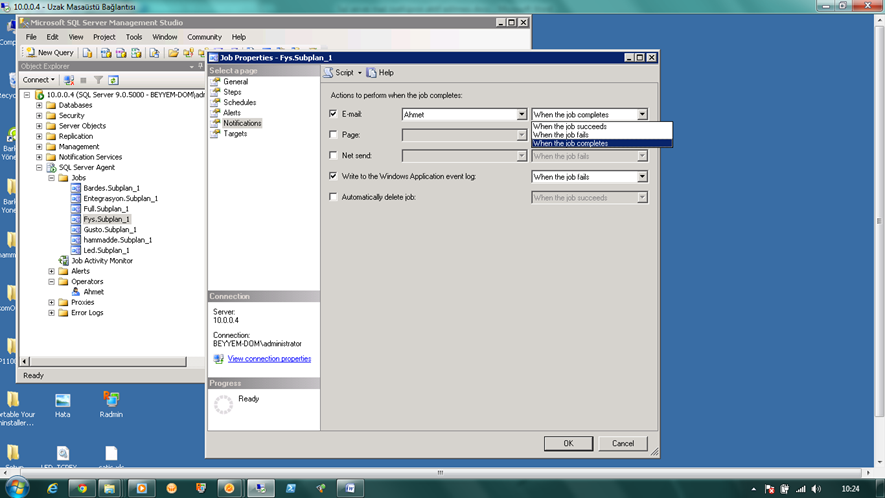Toggle Write to Windows Application event log checkbox
Image resolution: width=885 pixels, height=498 pixels.
click(333, 176)
